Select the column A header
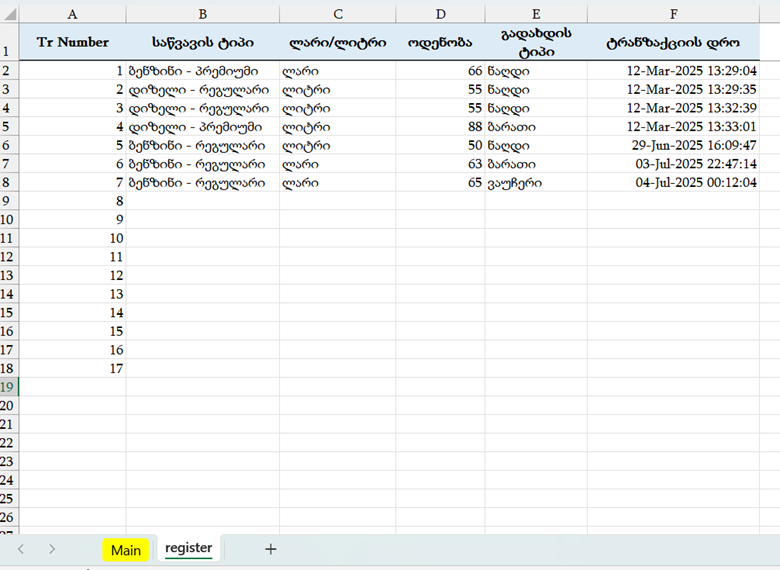Screen dimensions: 780x570 pos(73,14)
